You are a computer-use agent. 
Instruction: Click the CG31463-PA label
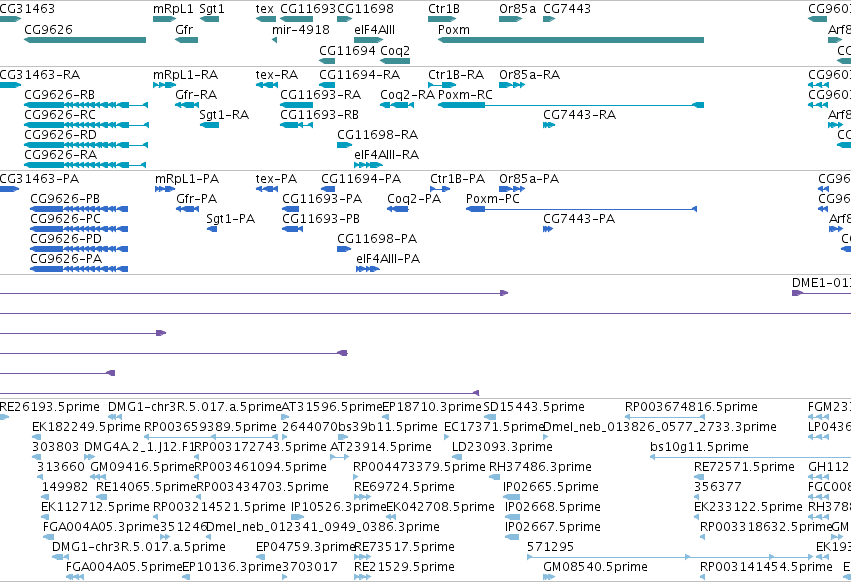[40, 179]
